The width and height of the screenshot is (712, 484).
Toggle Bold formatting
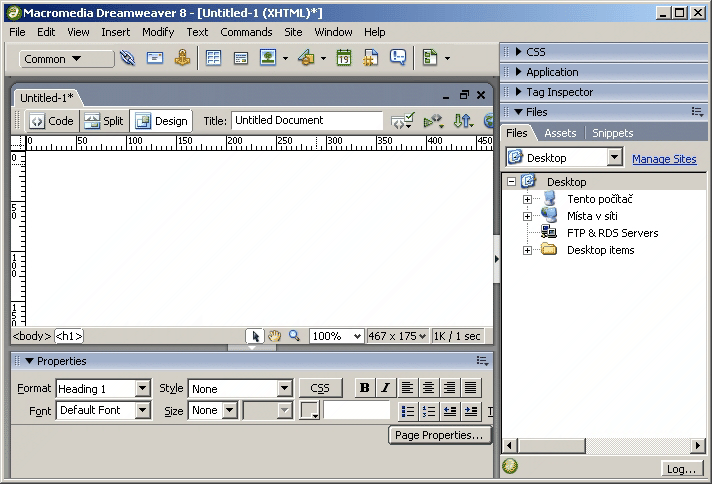click(364, 388)
